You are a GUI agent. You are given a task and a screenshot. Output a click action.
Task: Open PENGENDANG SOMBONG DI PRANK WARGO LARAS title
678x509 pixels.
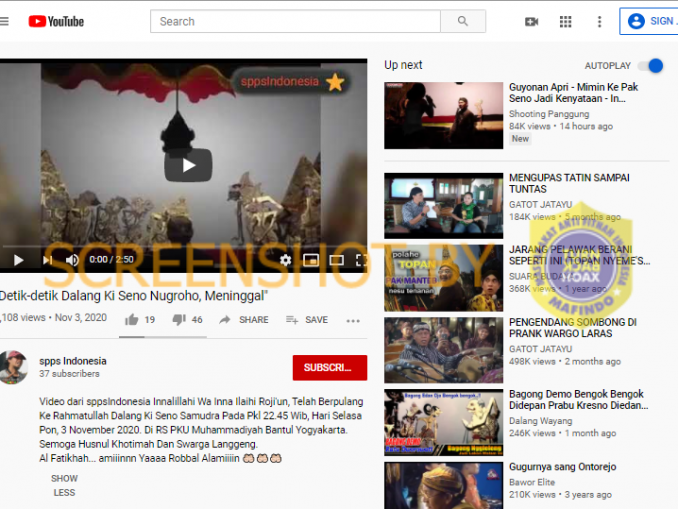coord(573,328)
